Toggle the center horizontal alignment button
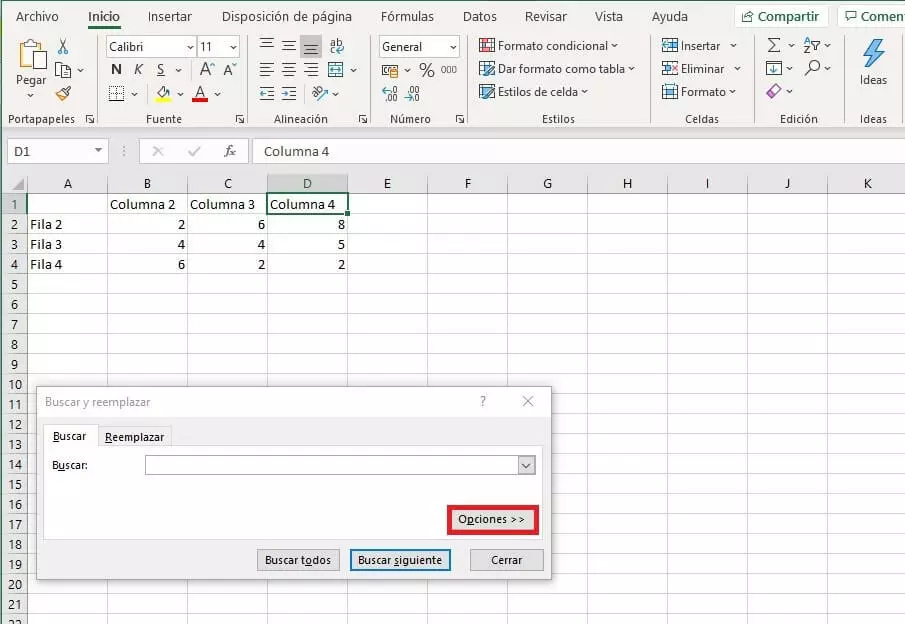Image resolution: width=905 pixels, height=624 pixels. coord(288,69)
